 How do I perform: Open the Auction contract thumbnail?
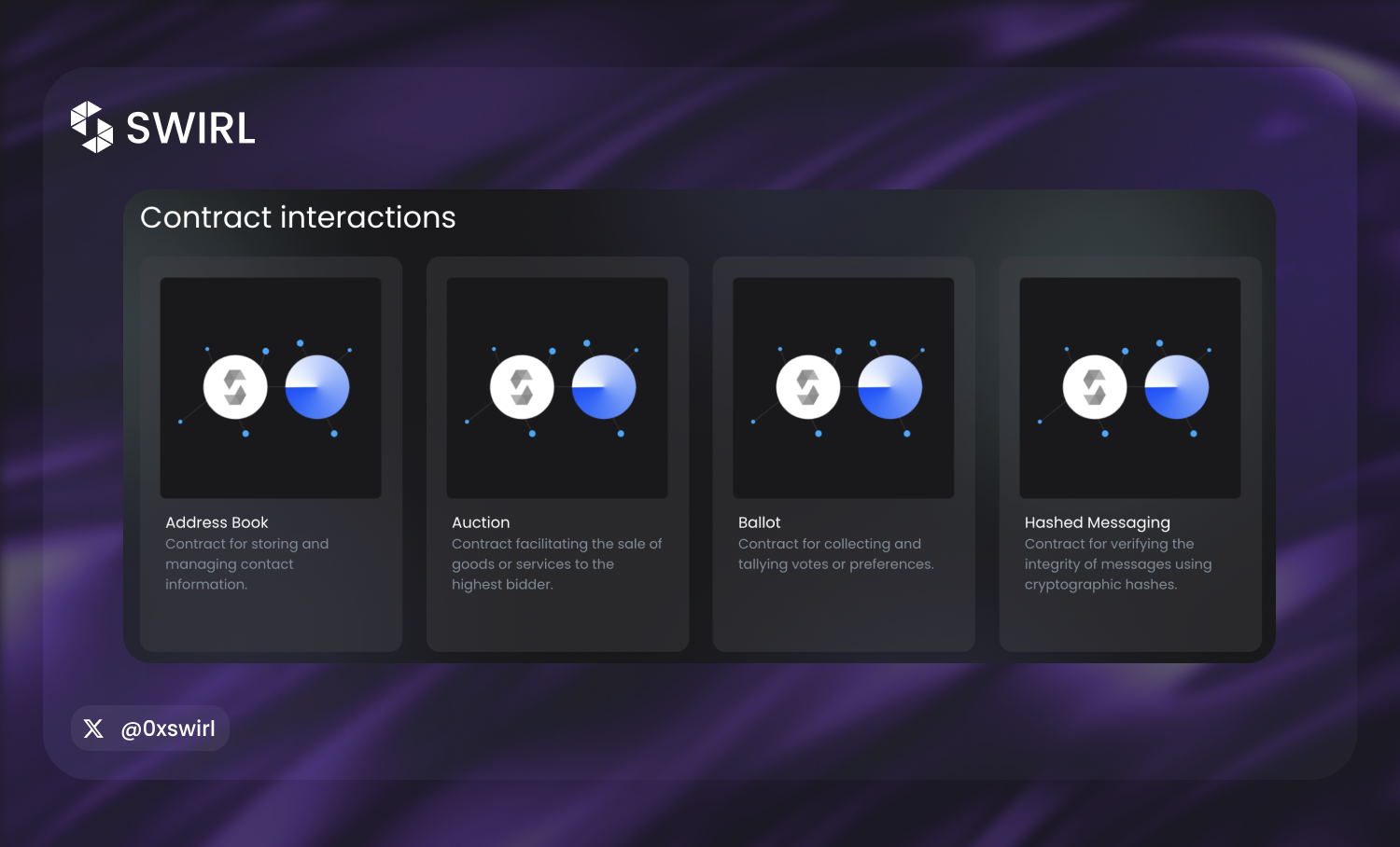[557, 388]
